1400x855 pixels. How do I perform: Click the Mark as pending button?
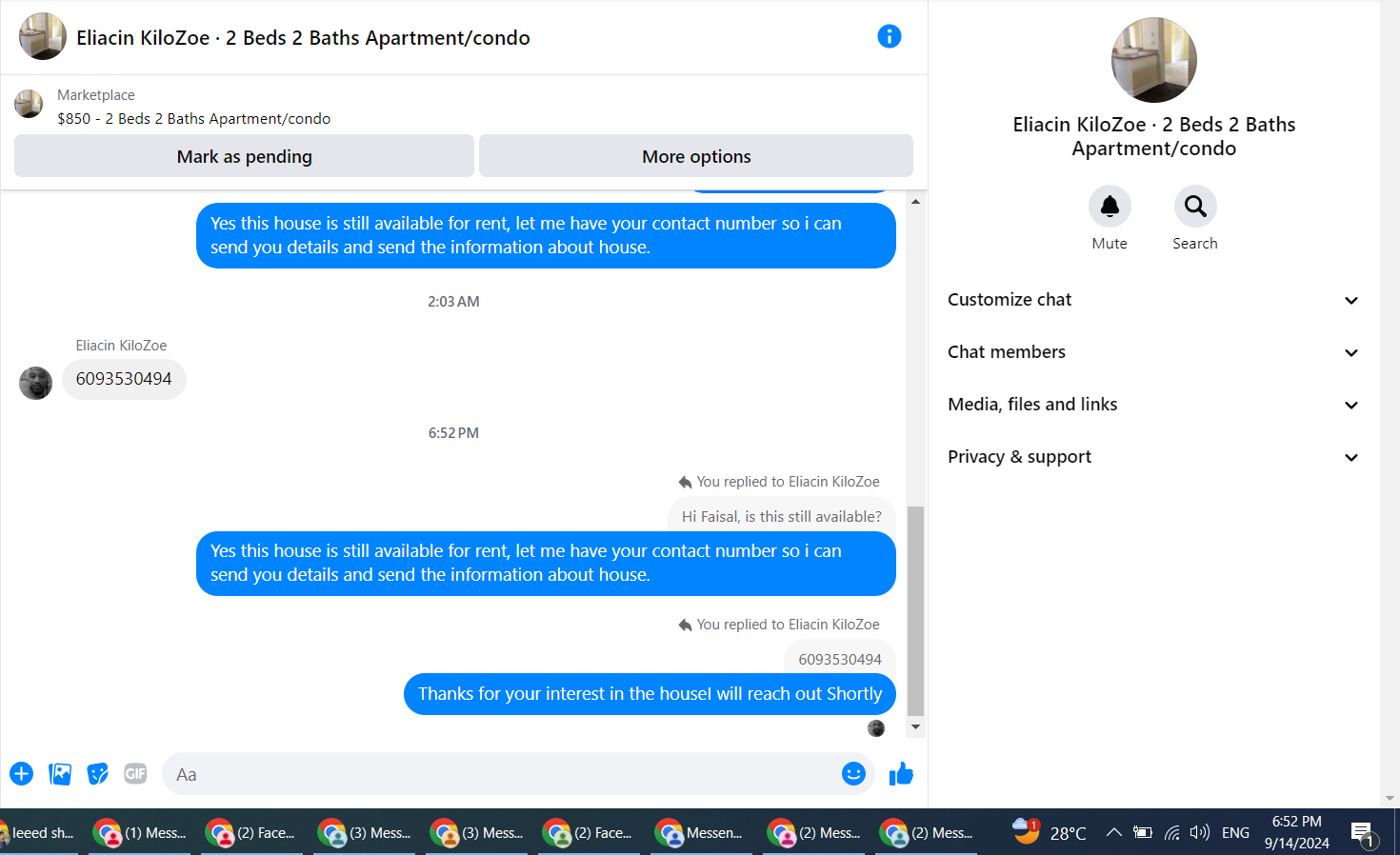click(244, 156)
